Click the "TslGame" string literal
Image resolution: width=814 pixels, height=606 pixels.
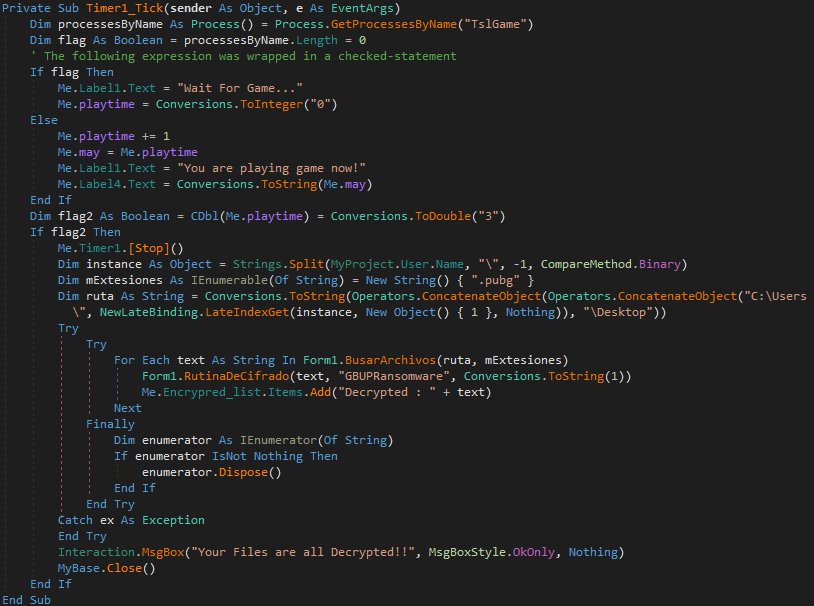tap(495, 24)
